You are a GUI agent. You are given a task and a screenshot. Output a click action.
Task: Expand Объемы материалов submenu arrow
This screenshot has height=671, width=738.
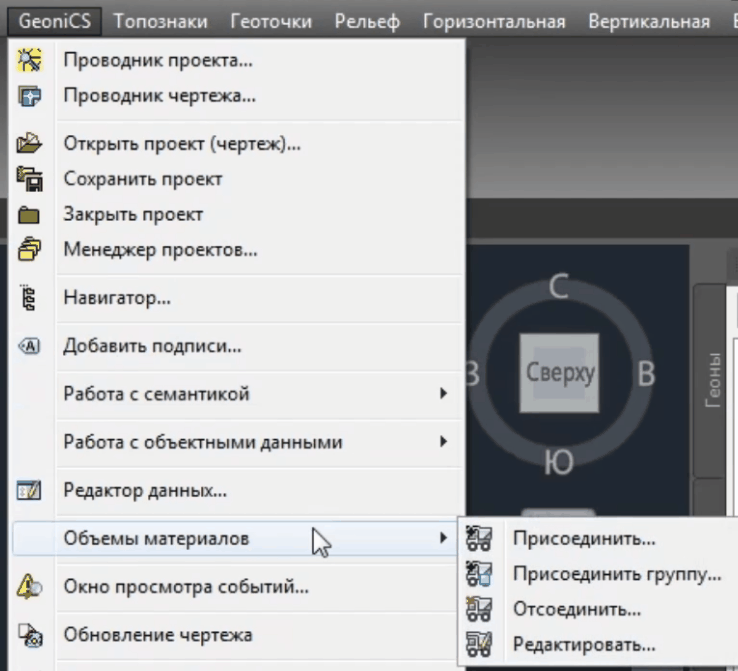pyautogui.click(x=443, y=537)
